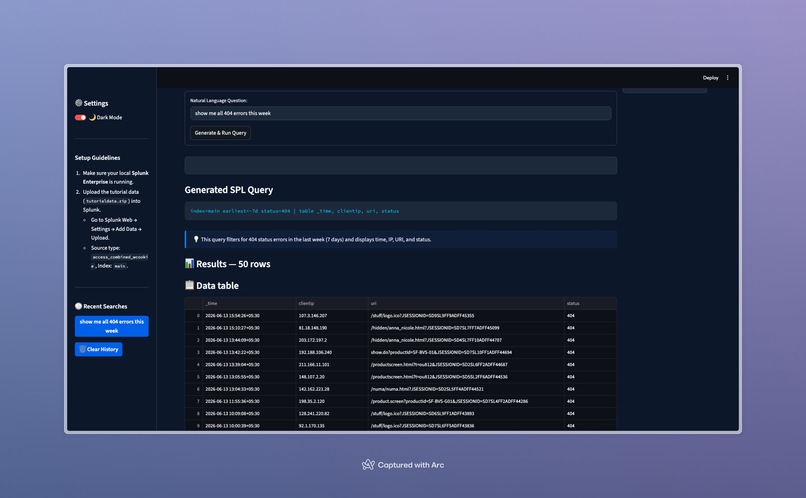Sort by the _time column header
Screen dimensions: 806x498
(249, 303)
